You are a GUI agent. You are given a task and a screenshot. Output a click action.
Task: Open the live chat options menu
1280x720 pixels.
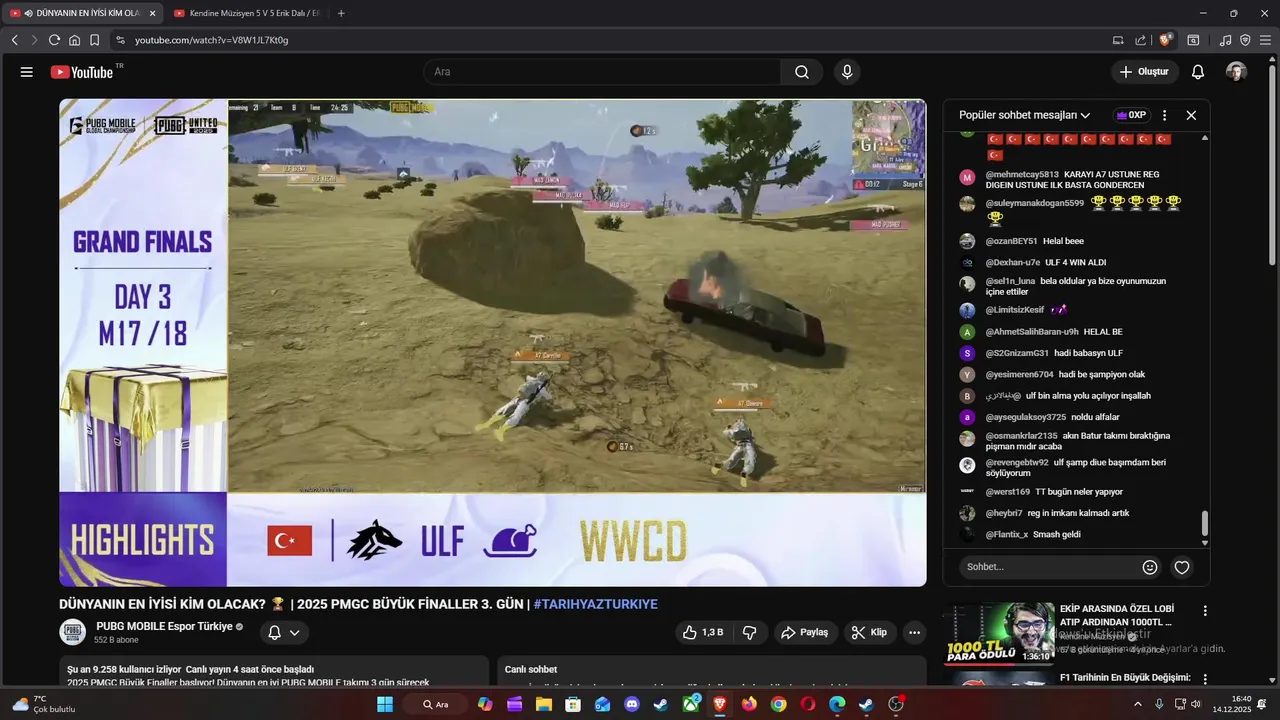[1164, 115]
